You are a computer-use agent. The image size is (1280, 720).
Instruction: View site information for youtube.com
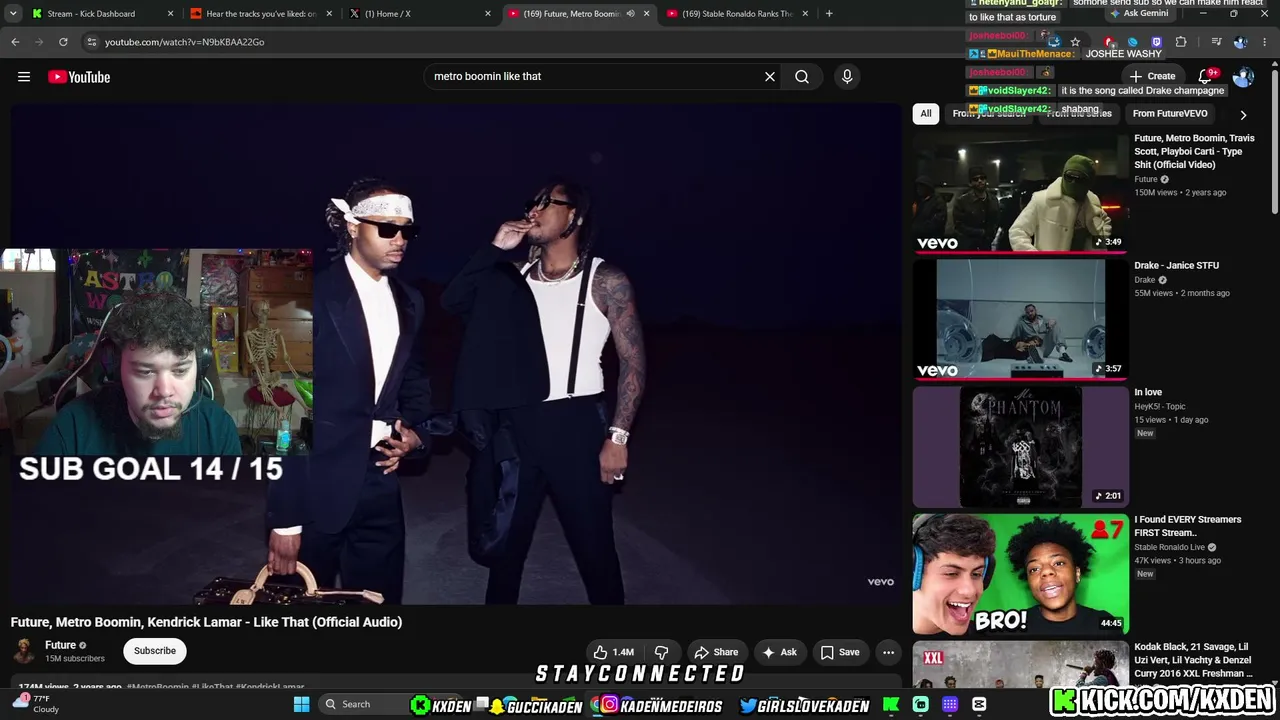click(x=91, y=42)
